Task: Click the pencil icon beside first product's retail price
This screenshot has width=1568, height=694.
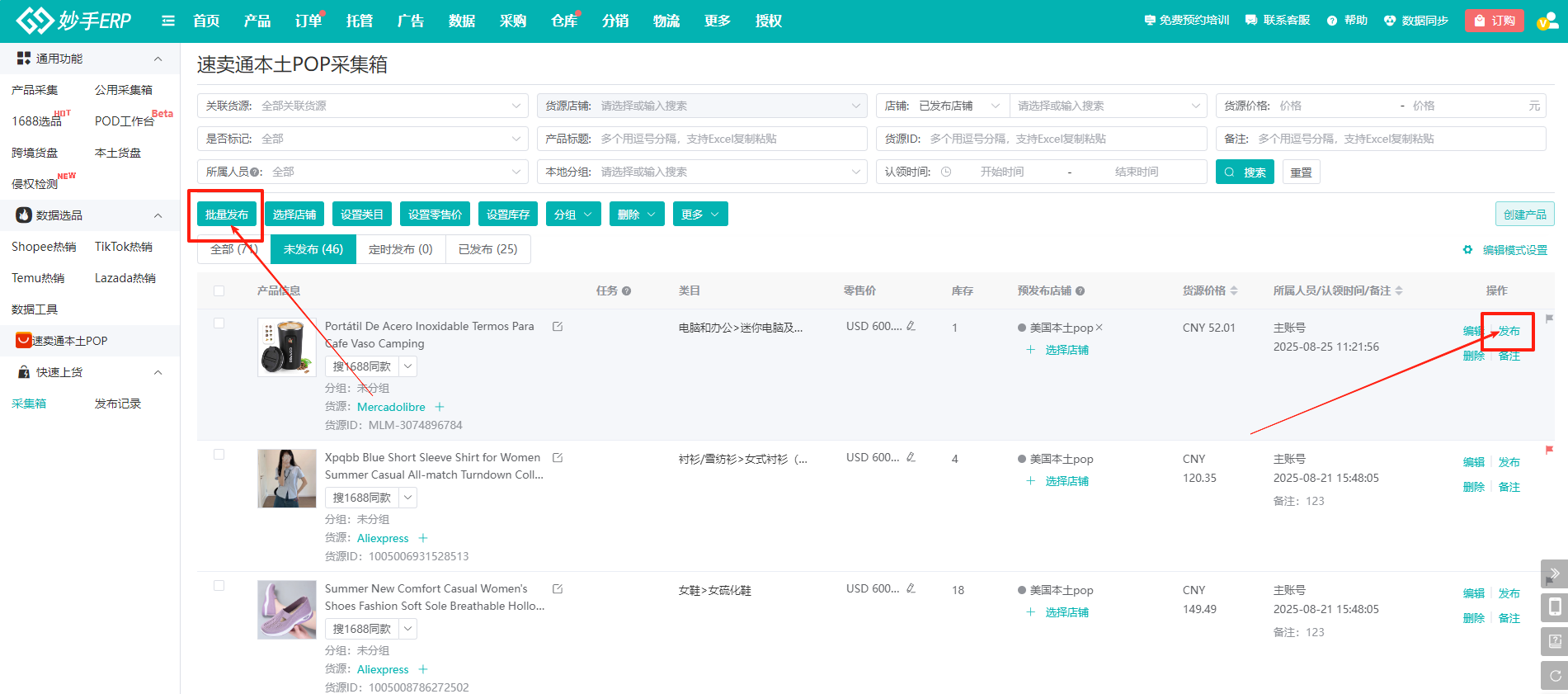Action: point(911,326)
